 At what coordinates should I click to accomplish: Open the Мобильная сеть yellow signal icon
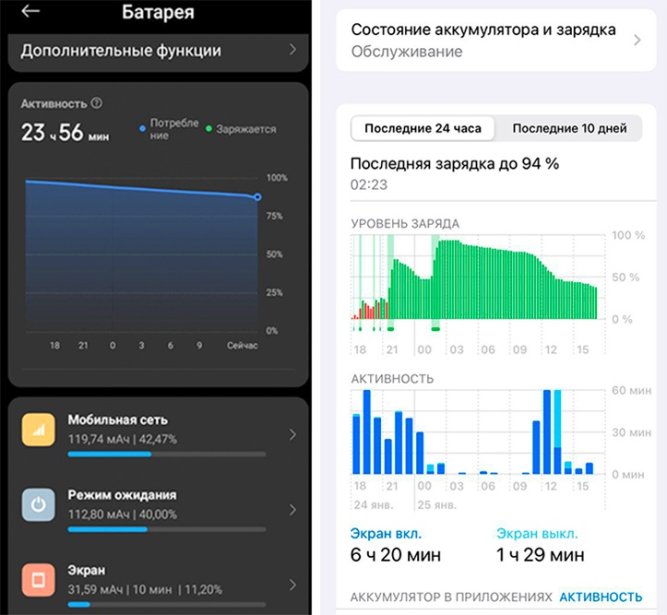tap(38, 430)
